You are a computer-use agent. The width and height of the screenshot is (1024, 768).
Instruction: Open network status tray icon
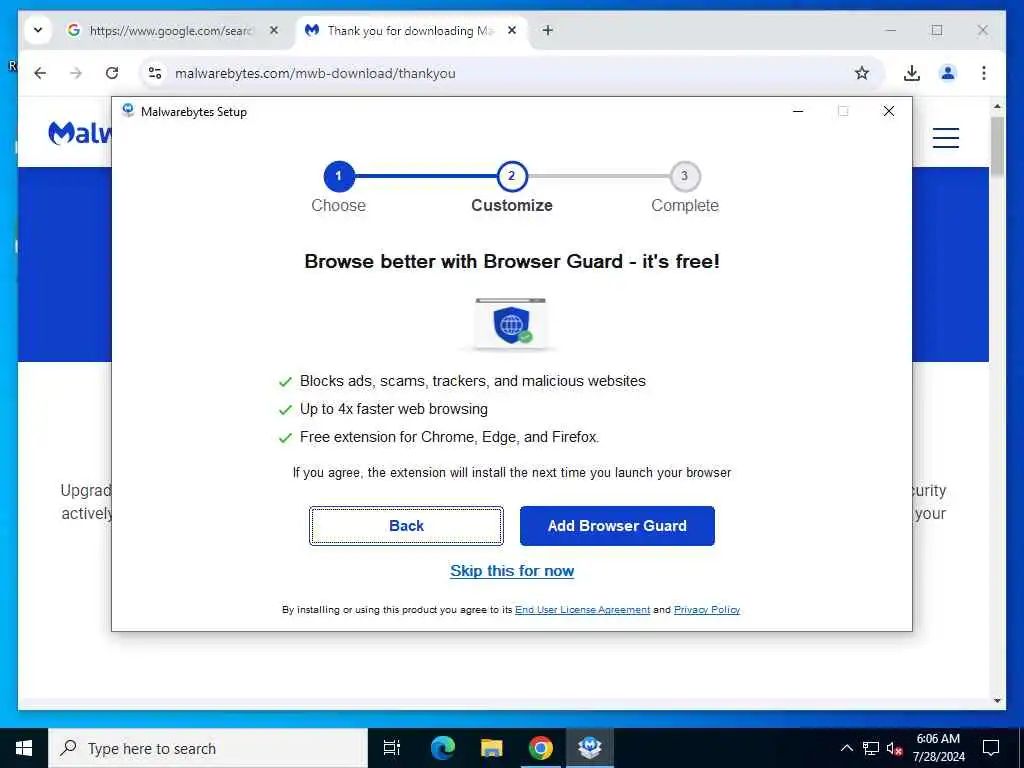click(871, 748)
